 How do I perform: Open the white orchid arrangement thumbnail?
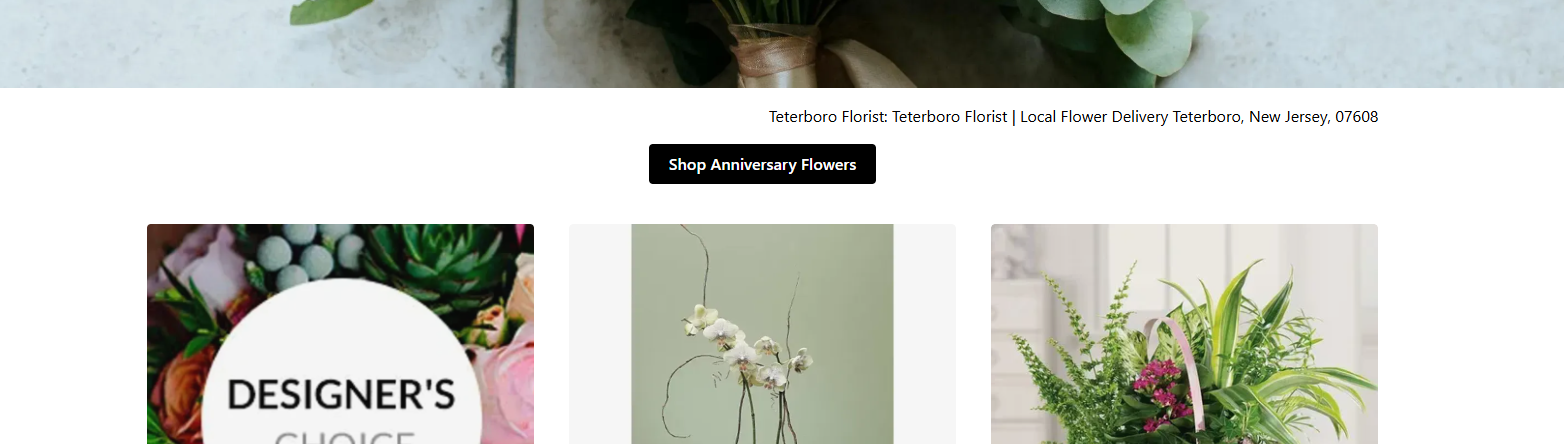[x=762, y=334]
